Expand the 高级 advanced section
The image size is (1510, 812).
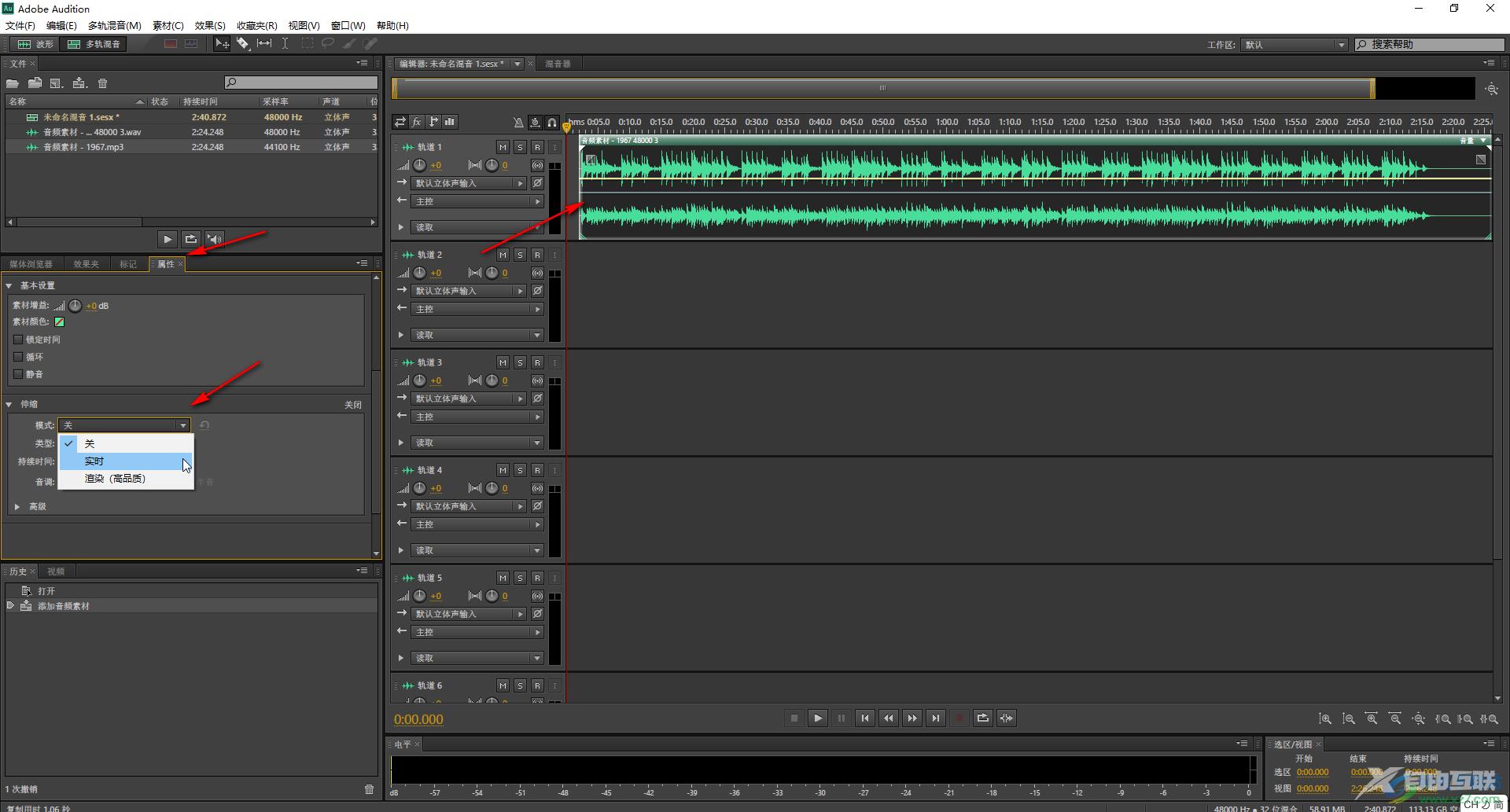(x=17, y=507)
